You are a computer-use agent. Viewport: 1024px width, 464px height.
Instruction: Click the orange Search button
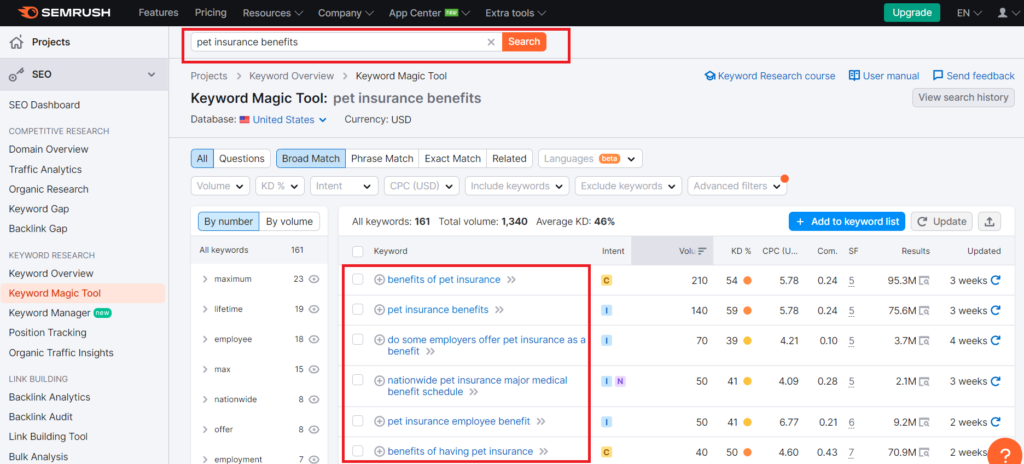tap(524, 42)
